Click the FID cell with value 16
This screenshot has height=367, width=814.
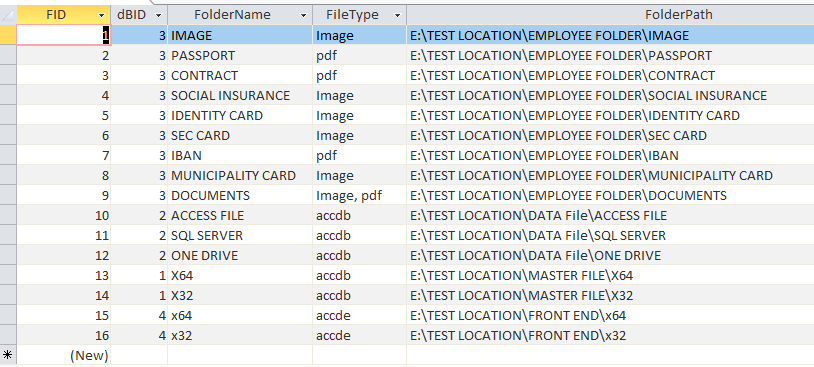[64, 335]
